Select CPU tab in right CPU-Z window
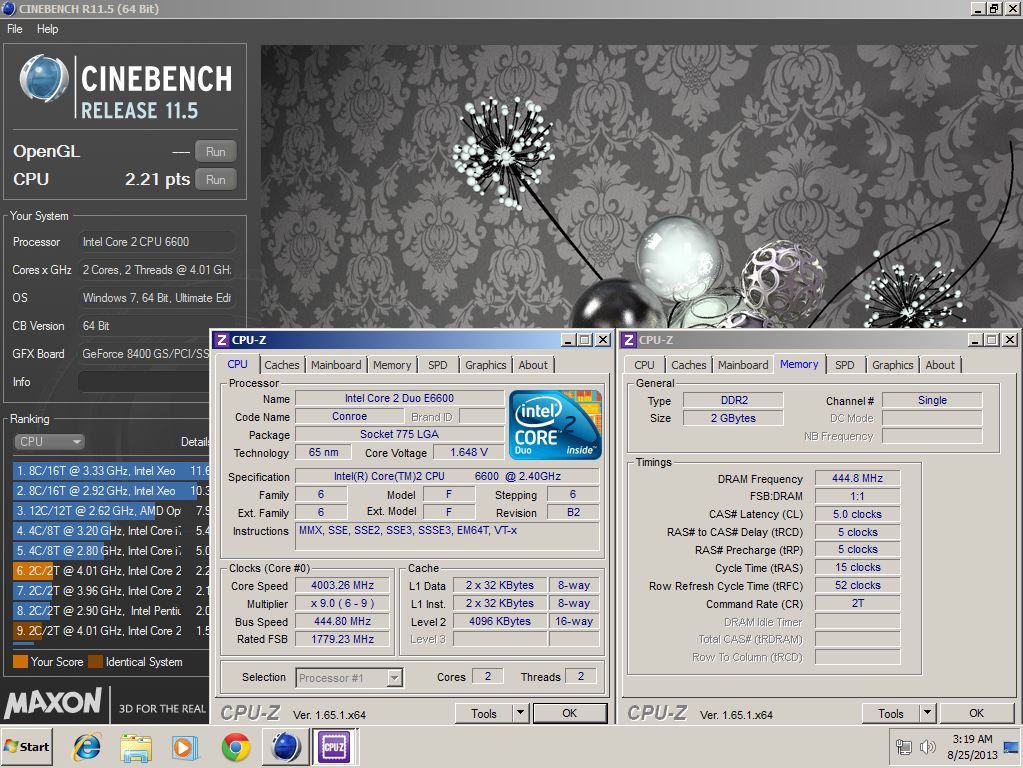1023x768 pixels. (x=644, y=365)
